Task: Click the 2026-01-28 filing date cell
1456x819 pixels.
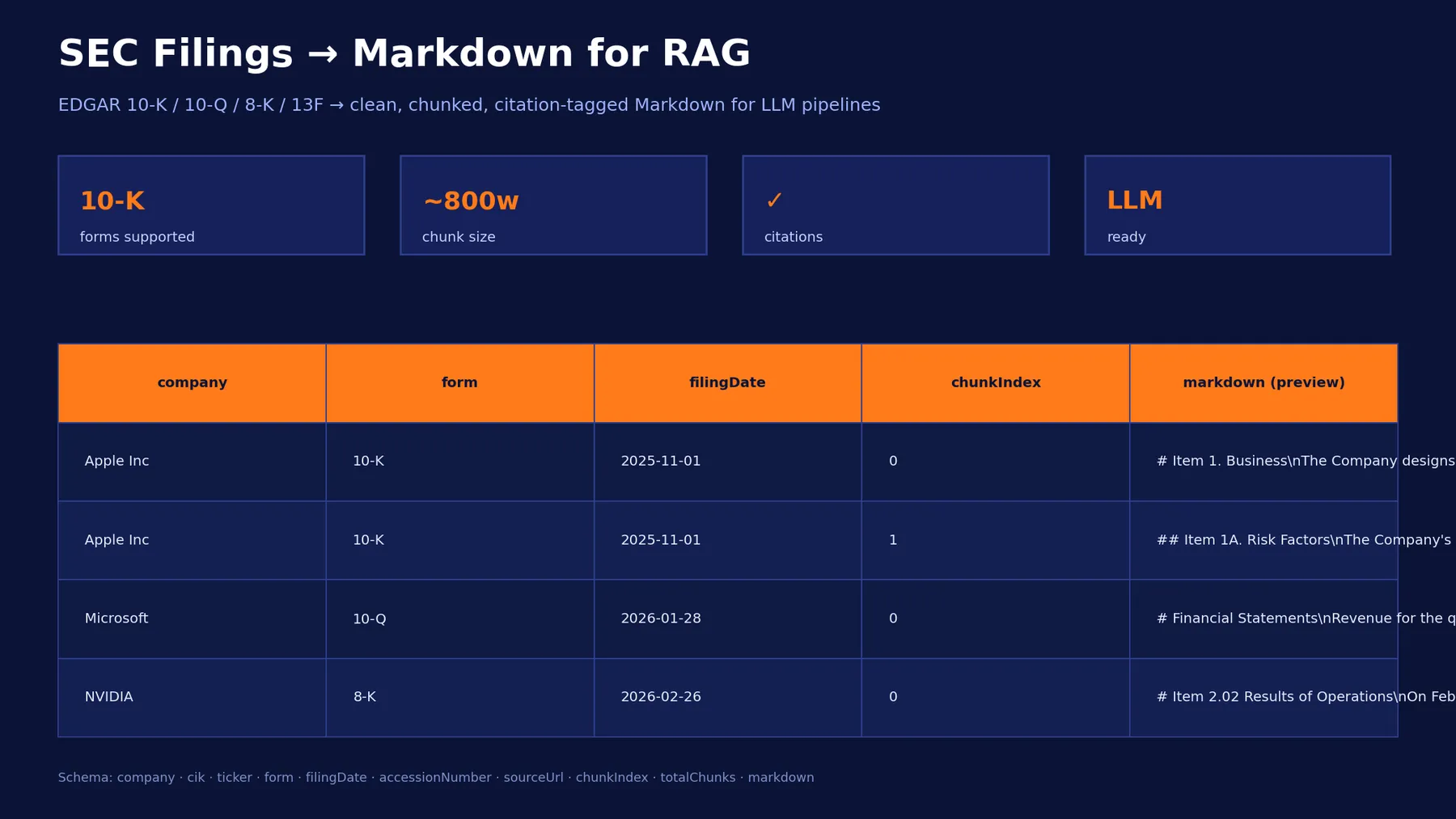Action: coord(727,618)
